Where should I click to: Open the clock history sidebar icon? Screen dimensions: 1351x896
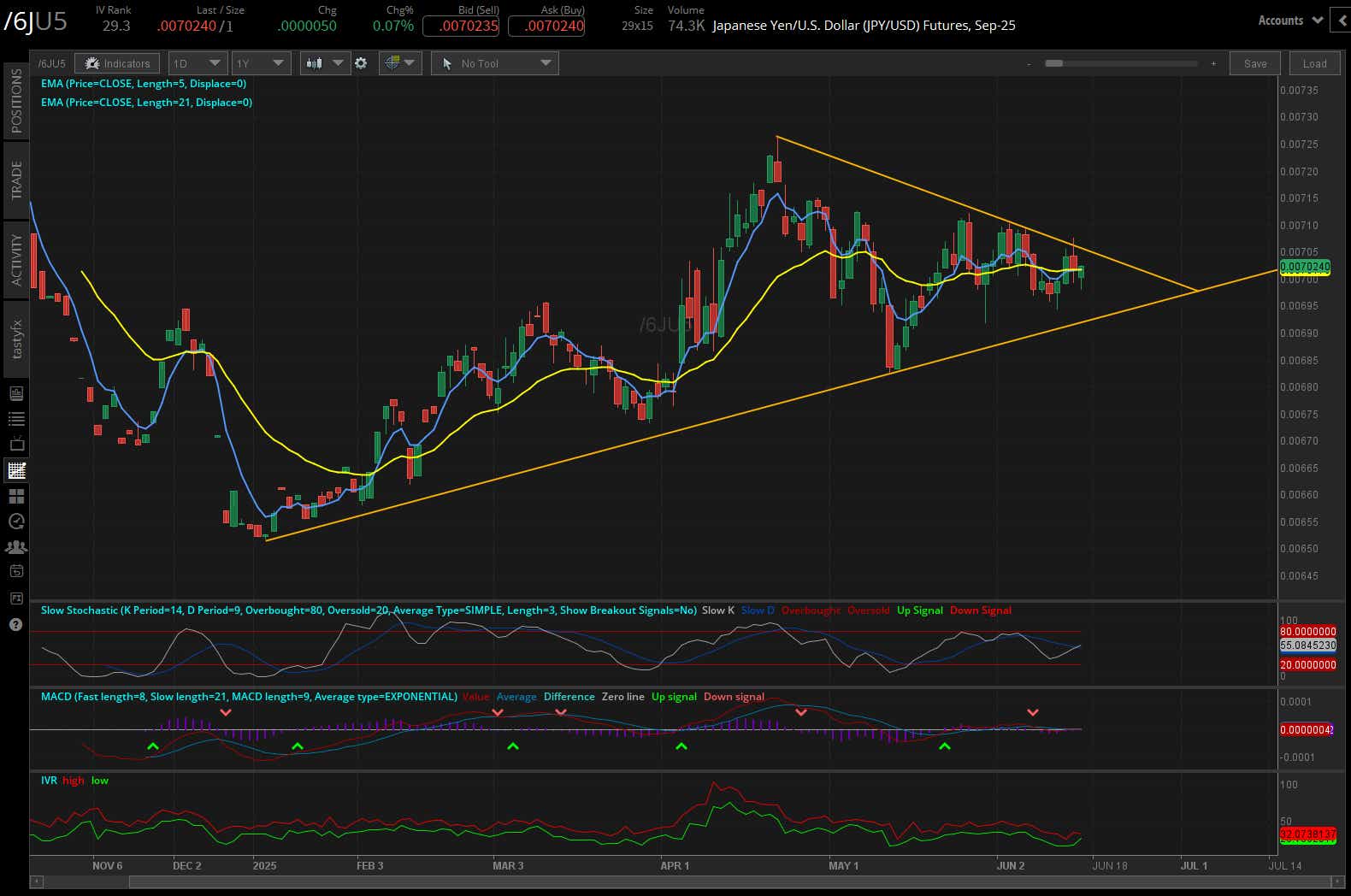click(16, 521)
